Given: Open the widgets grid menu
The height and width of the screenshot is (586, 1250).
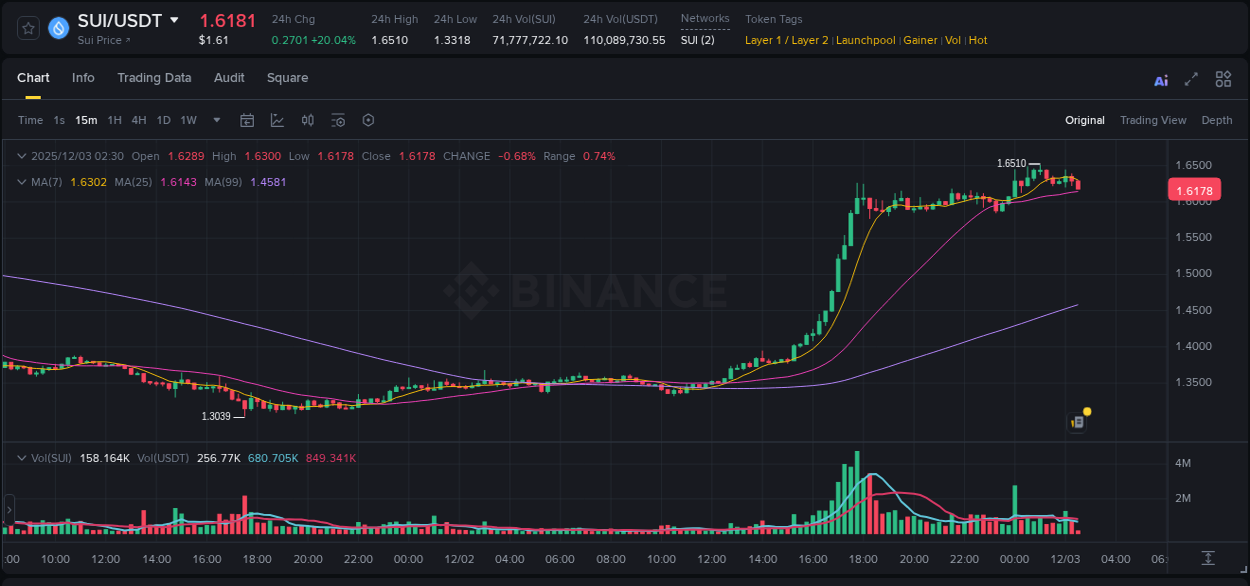Looking at the screenshot, I should (x=1223, y=79).
